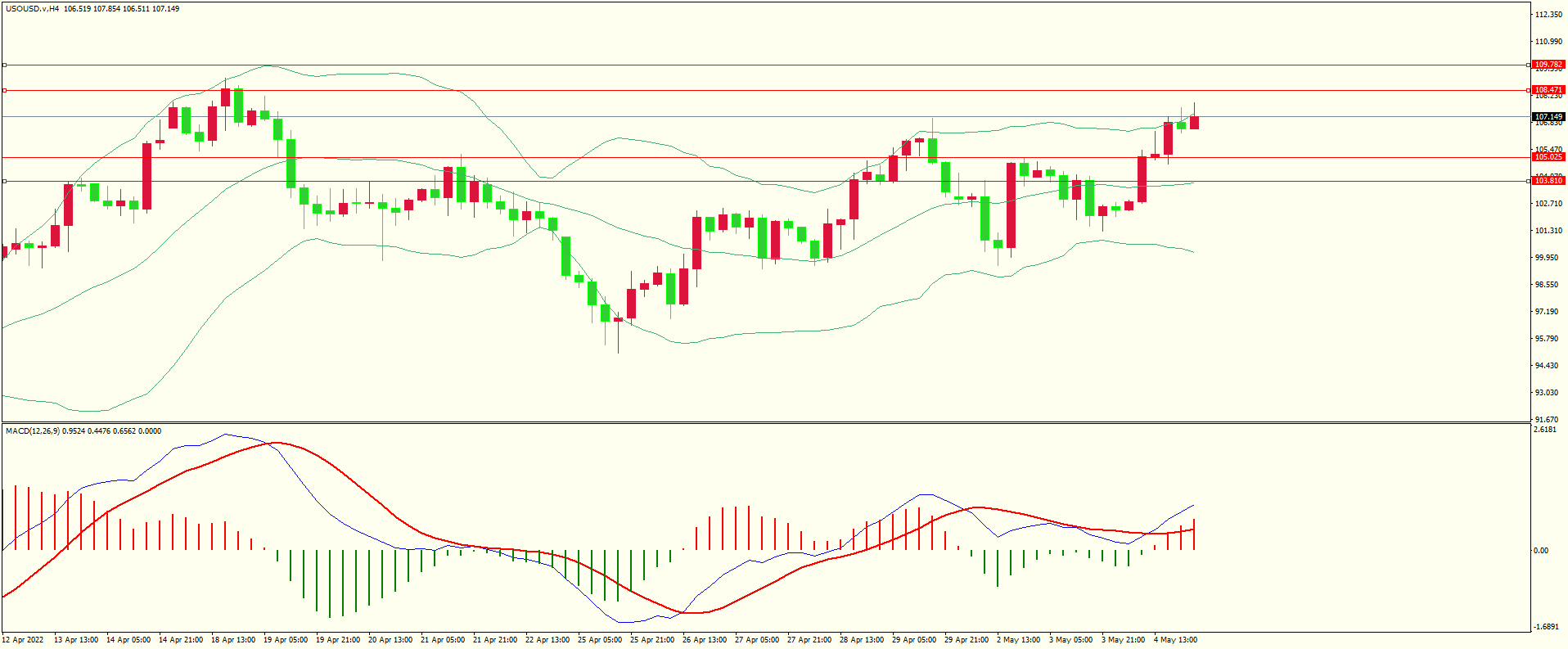Viewport: 1568px width, 649px height.
Task: Click the 91.670 price scale label
Action: click(1548, 420)
